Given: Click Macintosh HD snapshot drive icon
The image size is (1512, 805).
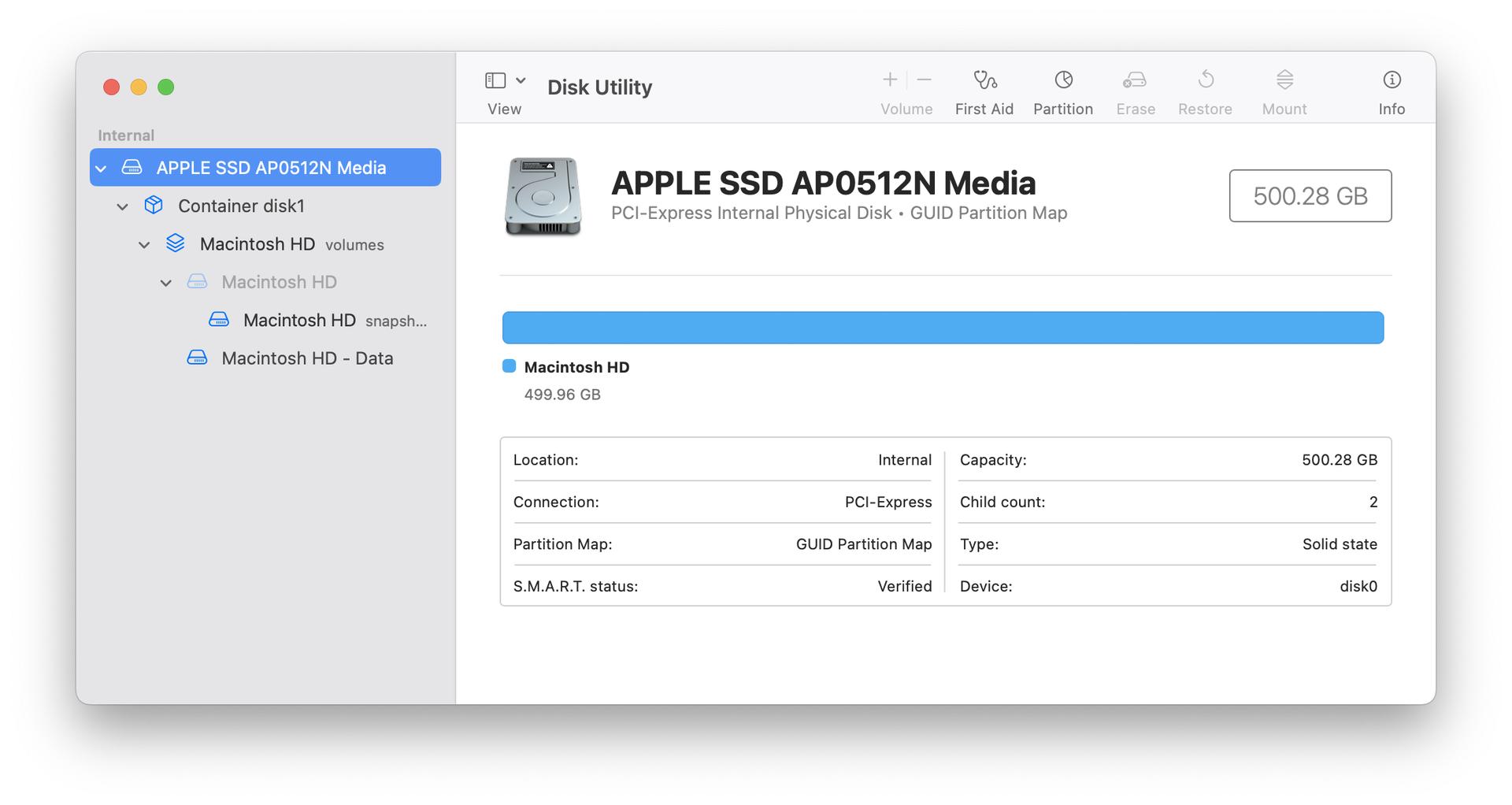Looking at the screenshot, I should (x=219, y=320).
